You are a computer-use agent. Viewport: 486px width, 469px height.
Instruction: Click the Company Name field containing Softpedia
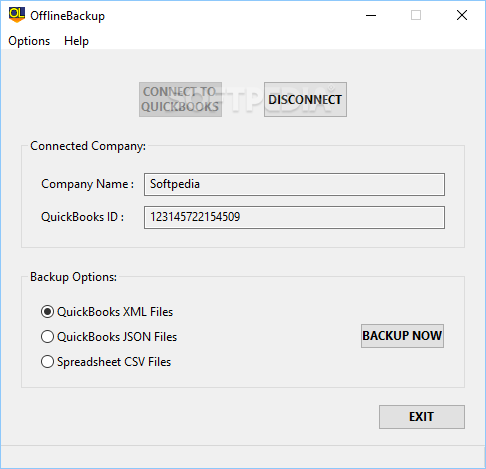click(294, 184)
